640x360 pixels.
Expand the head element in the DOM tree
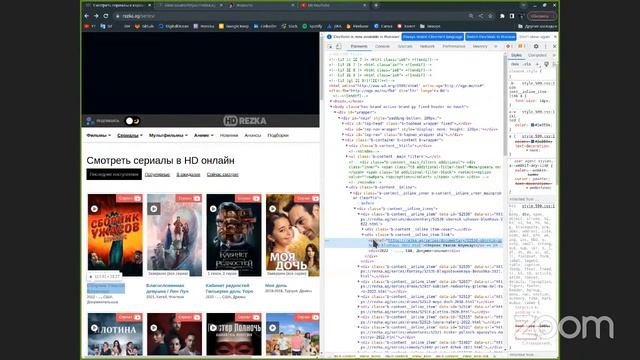(x=331, y=101)
